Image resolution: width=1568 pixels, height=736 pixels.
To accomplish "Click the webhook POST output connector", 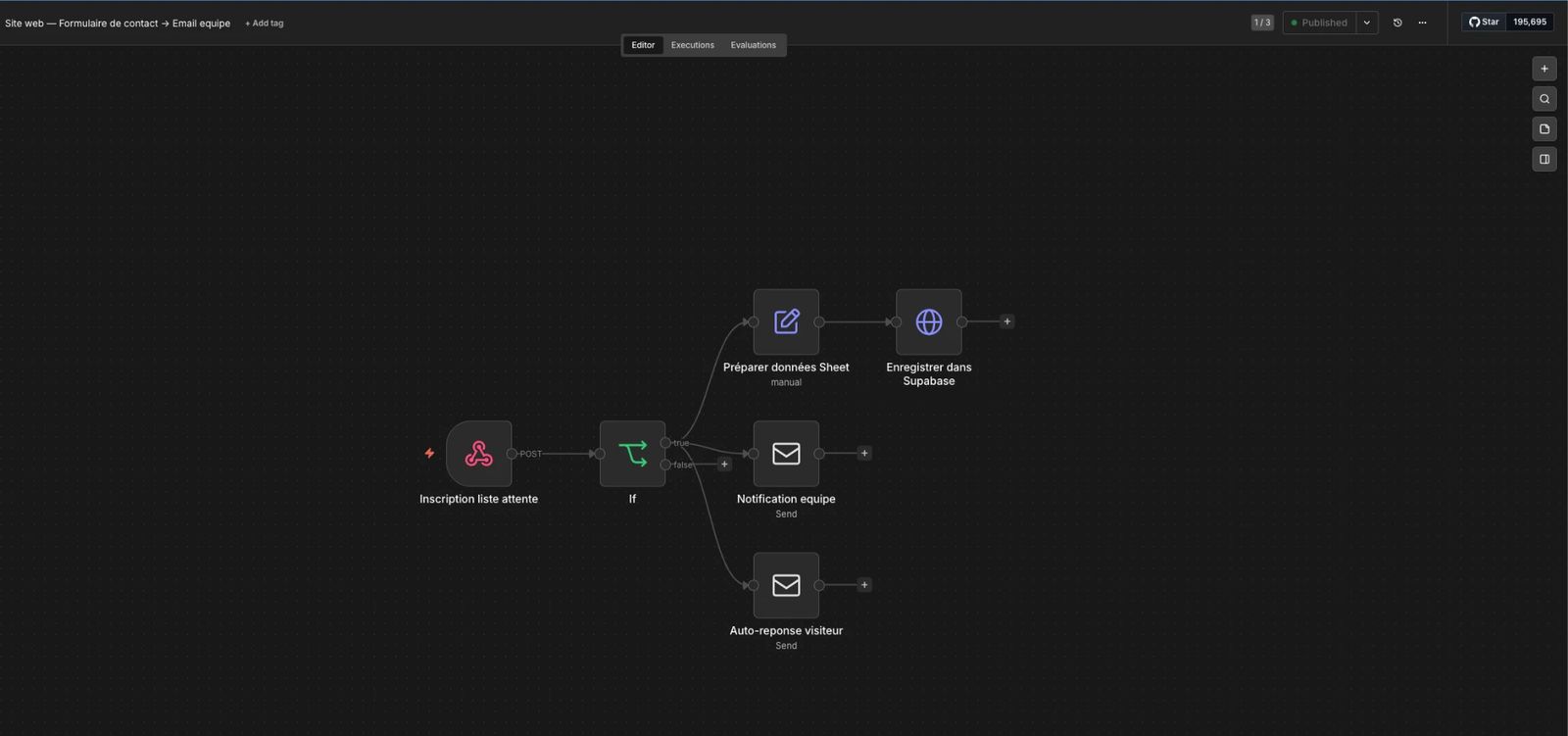I will (x=512, y=454).
